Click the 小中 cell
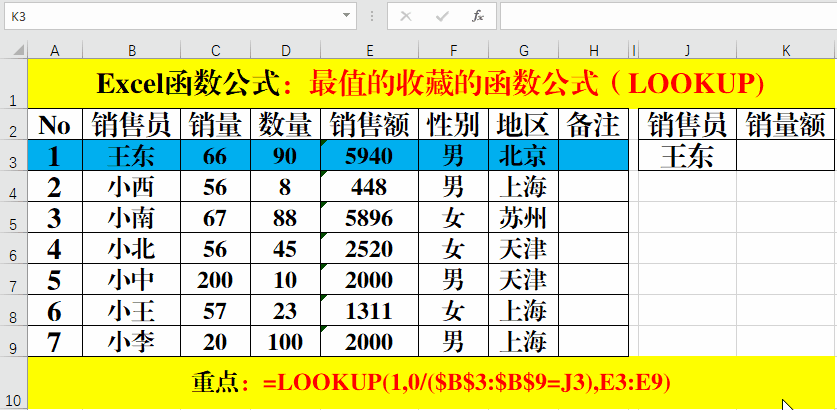This screenshot has width=837, height=410. tap(131, 279)
